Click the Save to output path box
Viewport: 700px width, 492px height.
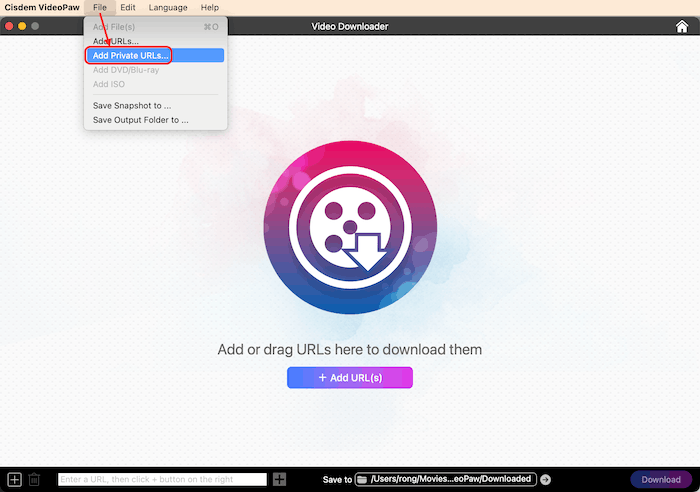click(452, 480)
